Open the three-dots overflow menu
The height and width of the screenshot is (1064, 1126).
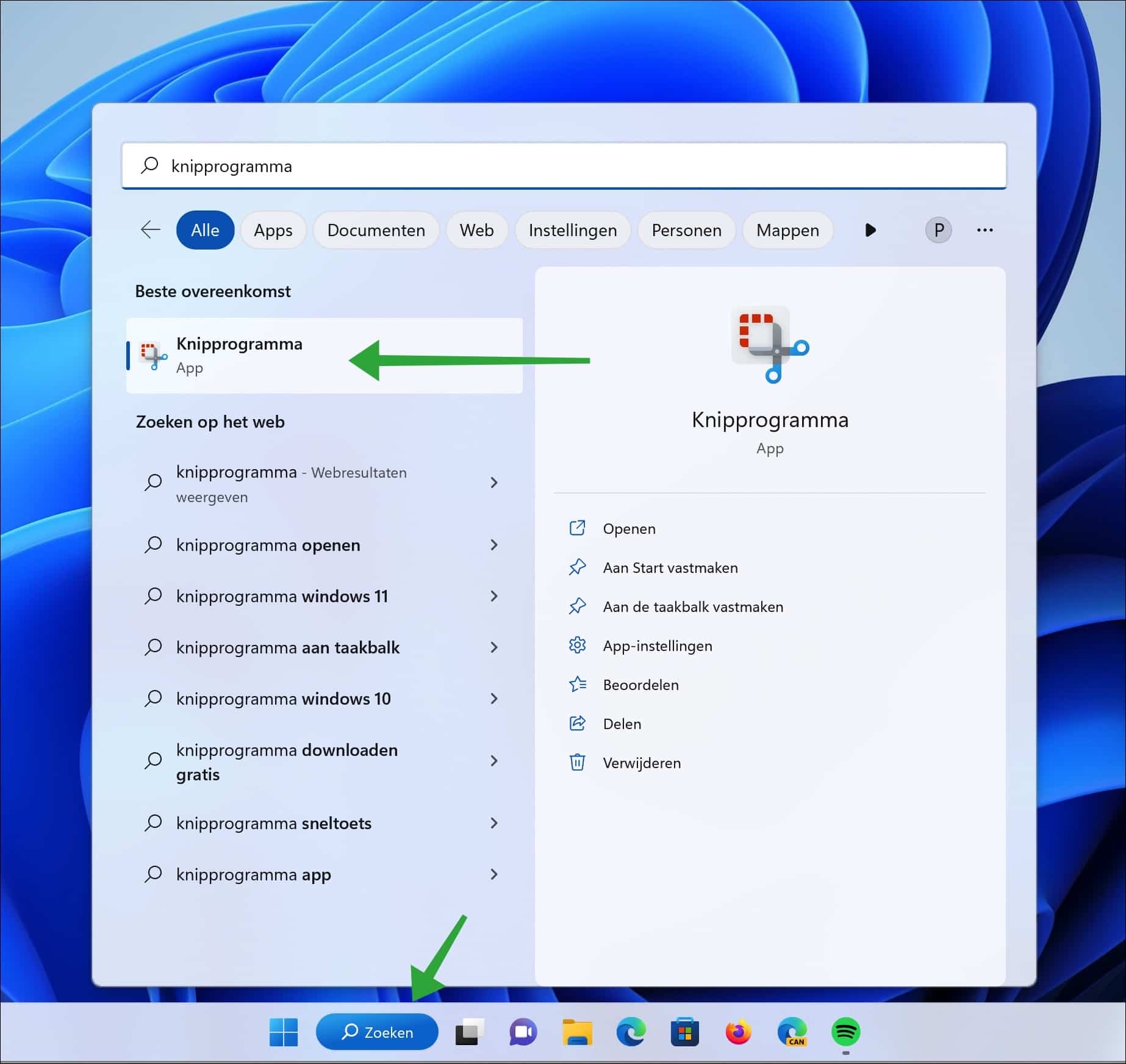tap(984, 230)
